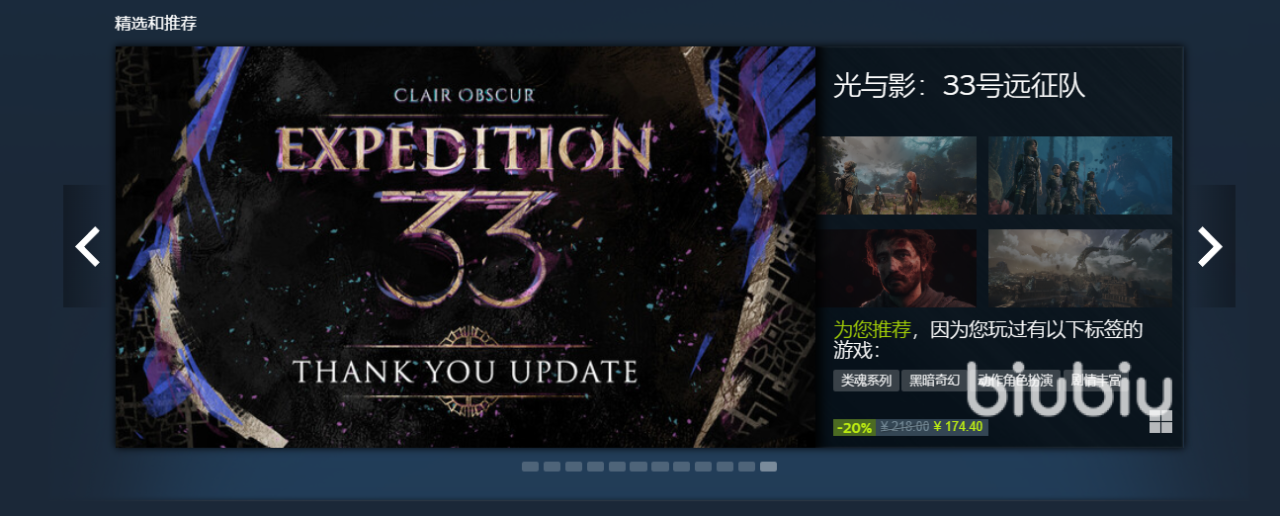The image size is (1280, 516).
Task: Open the Expedition 33 Thank You Update banner
Action: (465, 246)
